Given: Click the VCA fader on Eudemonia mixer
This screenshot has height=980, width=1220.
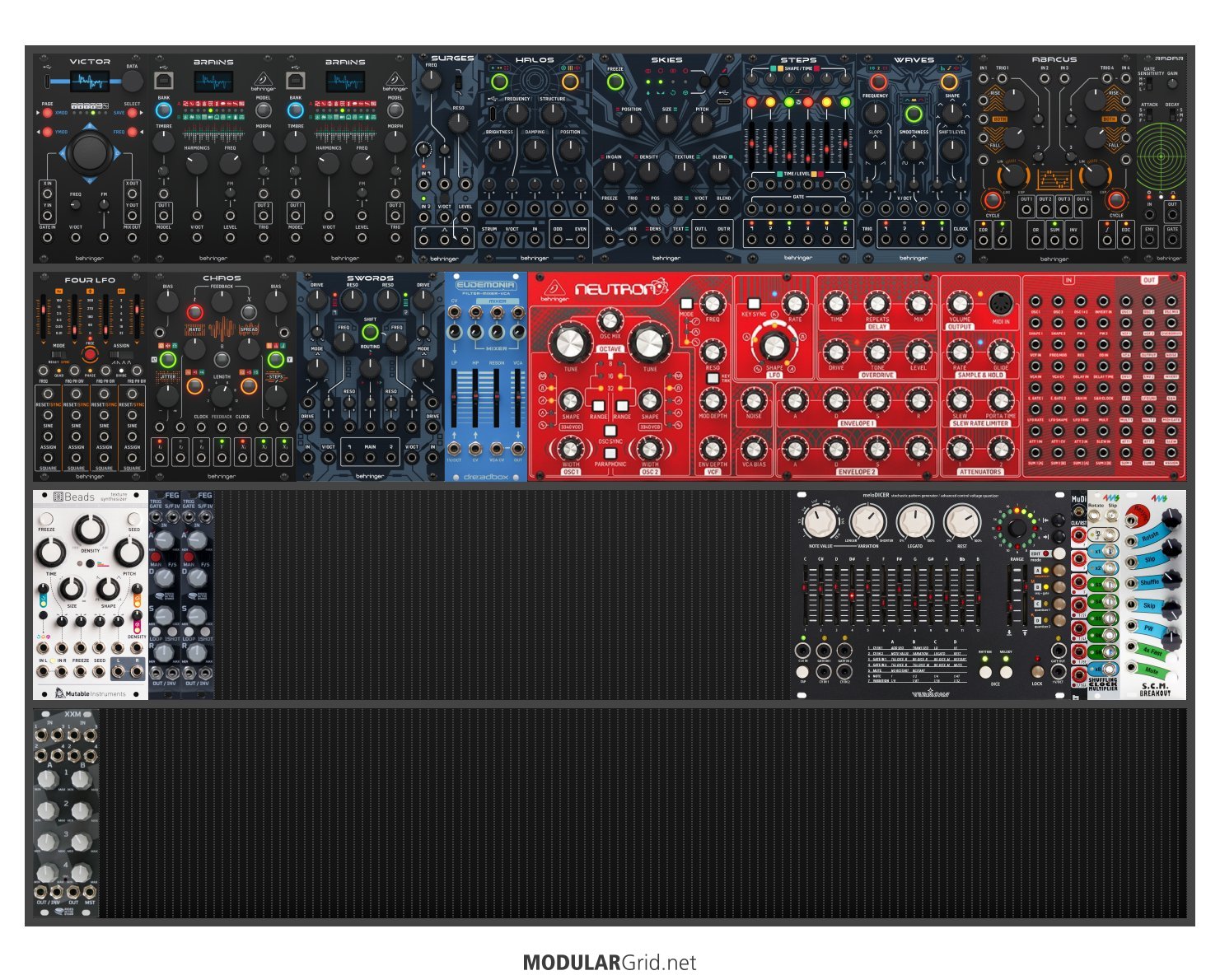Looking at the screenshot, I should pyautogui.click(x=517, y=398).
